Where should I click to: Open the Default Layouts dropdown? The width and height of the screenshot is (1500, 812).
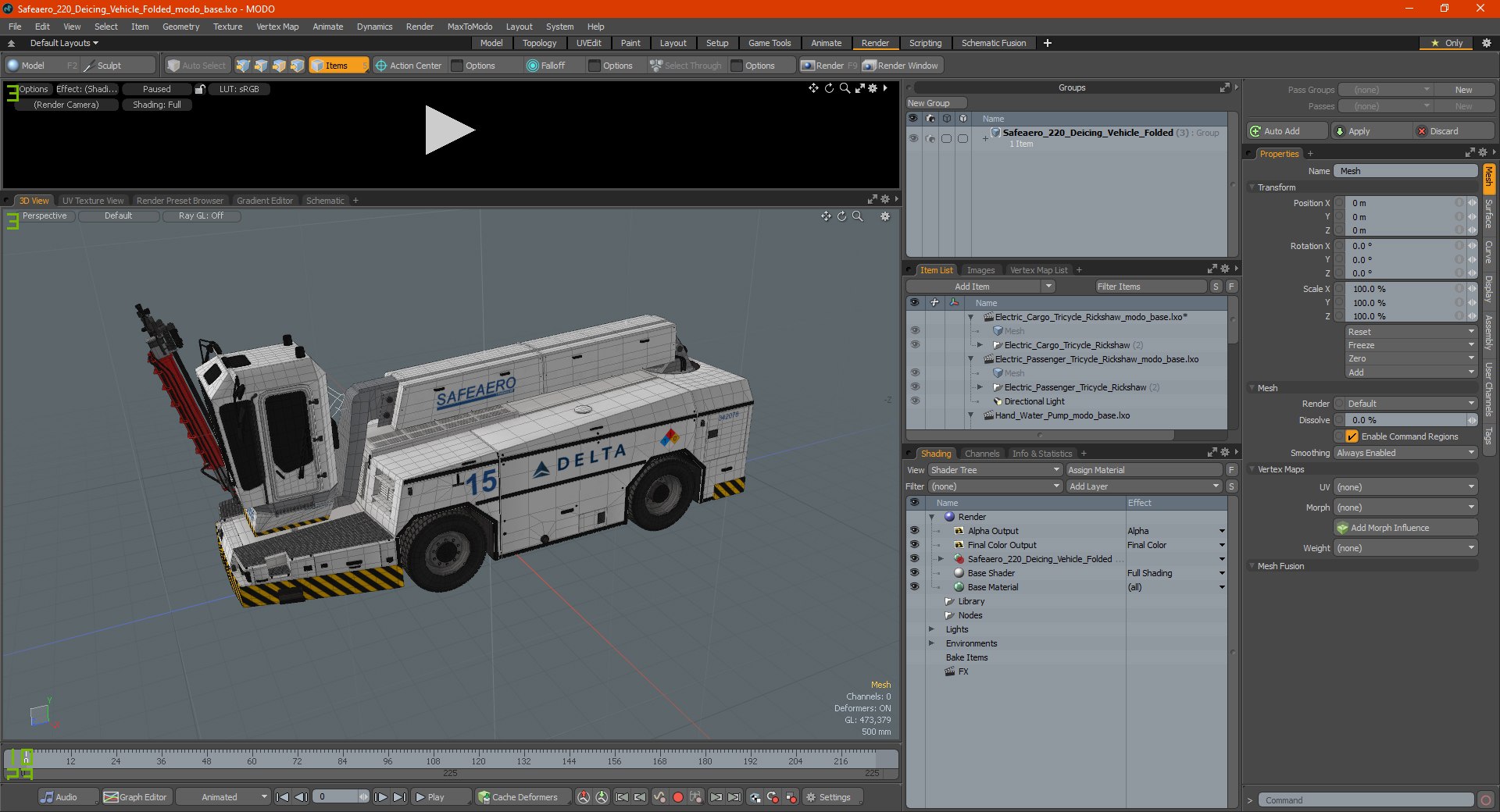(64, 43)
